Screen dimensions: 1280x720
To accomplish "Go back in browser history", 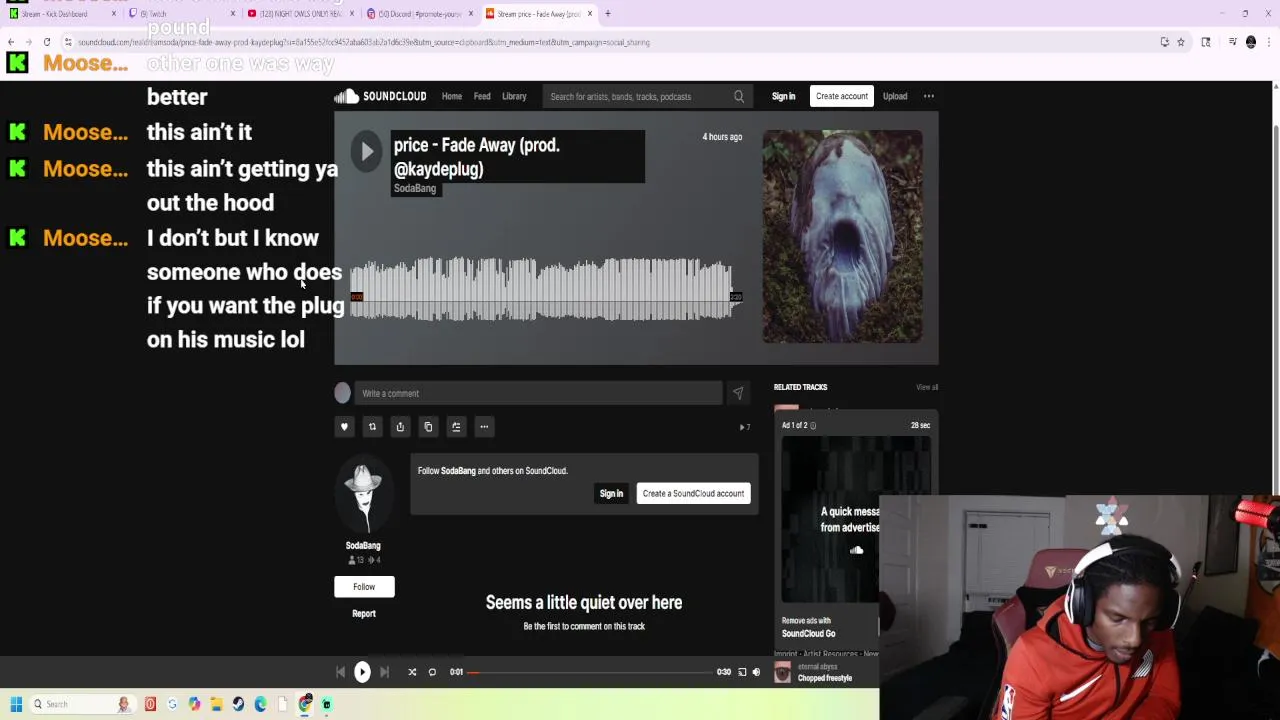I will pos(10,42).
